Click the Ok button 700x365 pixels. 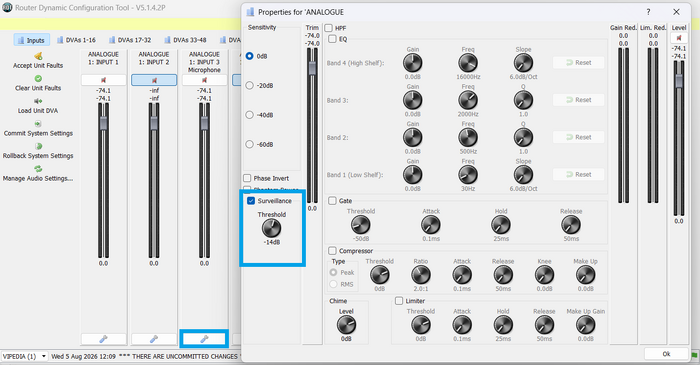point(666,354)
